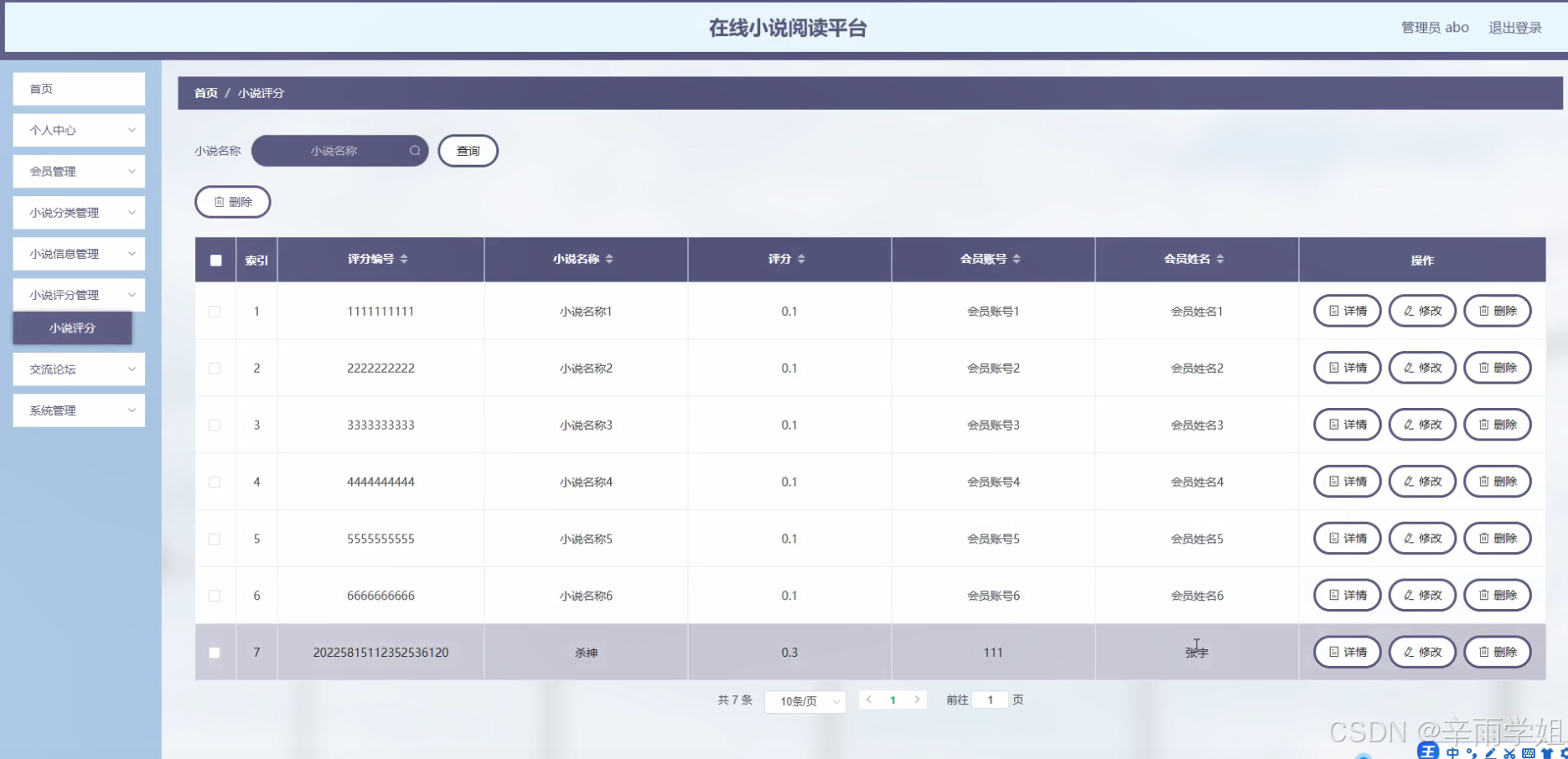Check the row 1 checkbox
This screenshot has height=759, width=1568.
coord(215,312)
